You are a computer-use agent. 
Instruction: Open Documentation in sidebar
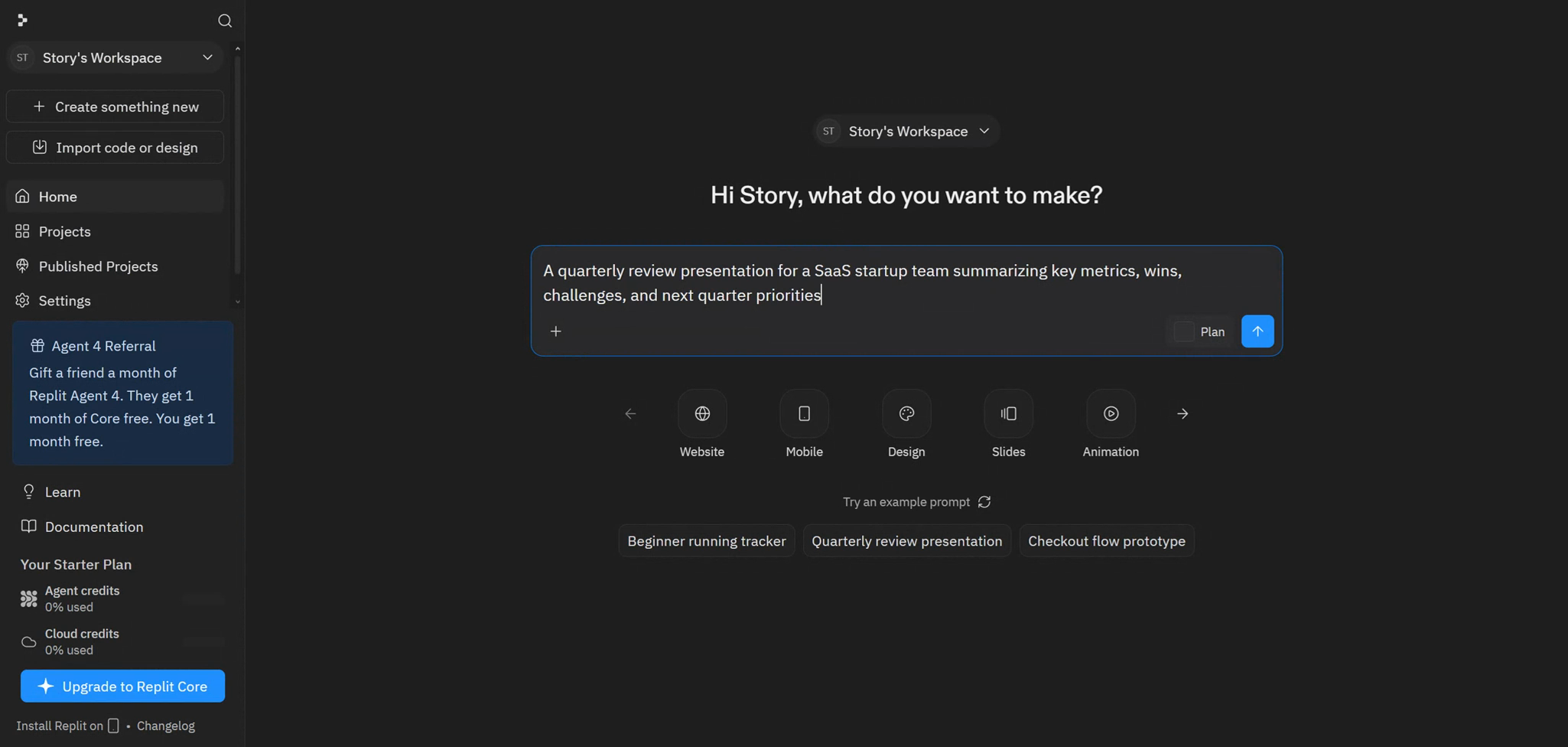122,527
